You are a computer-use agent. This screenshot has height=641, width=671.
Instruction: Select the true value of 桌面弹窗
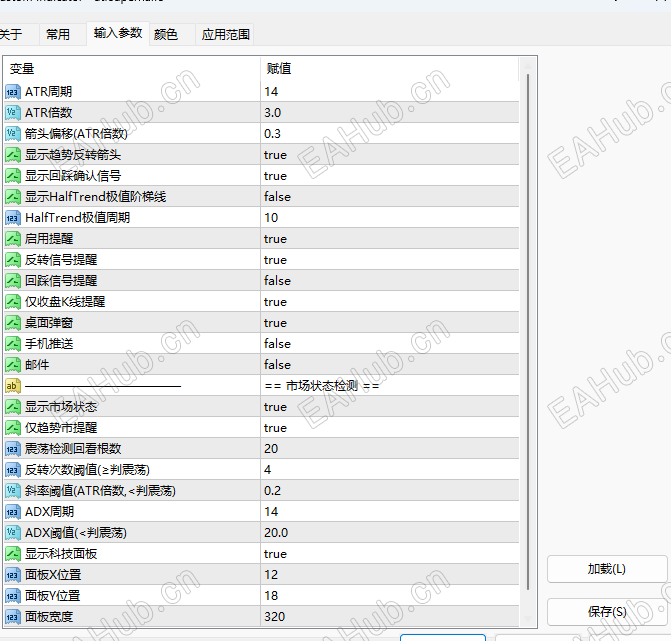[389, 323]
